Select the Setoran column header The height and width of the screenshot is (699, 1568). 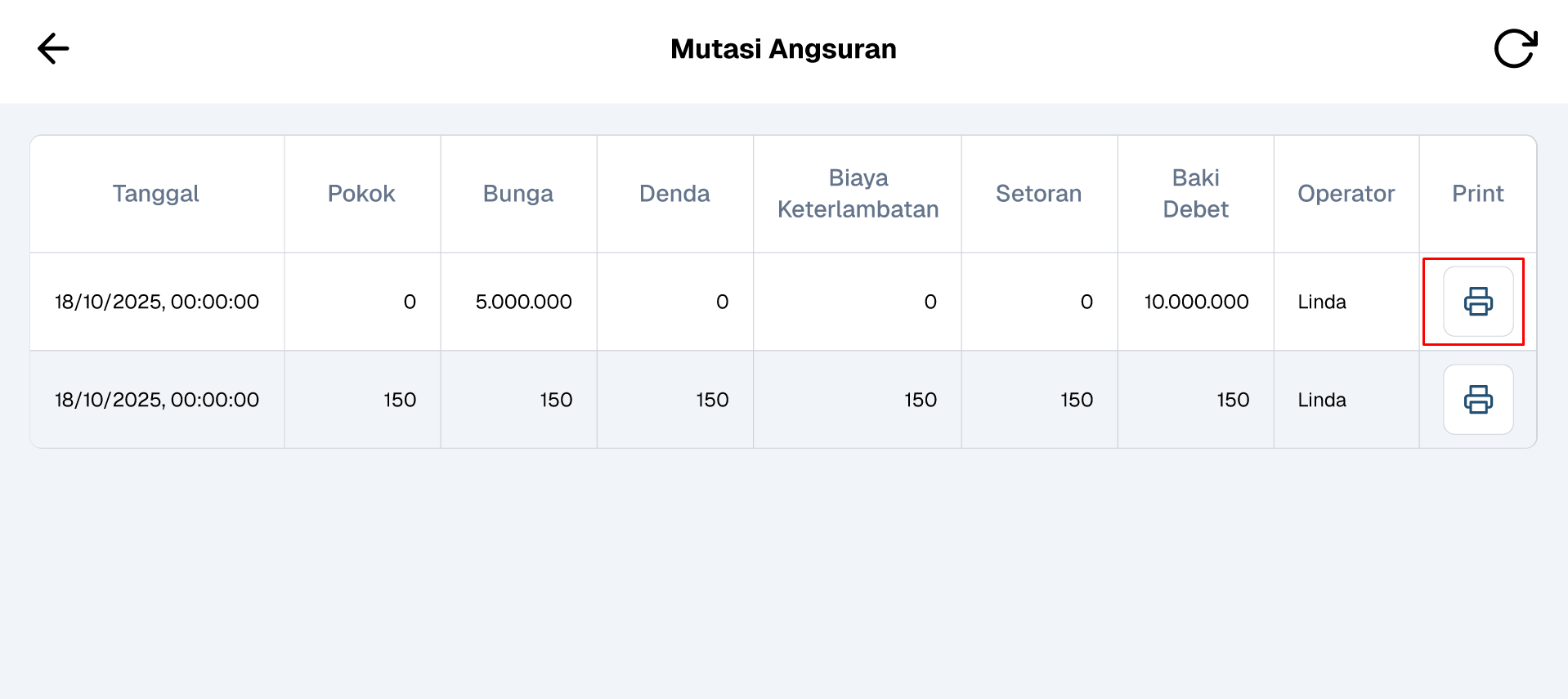(1039, 194)
